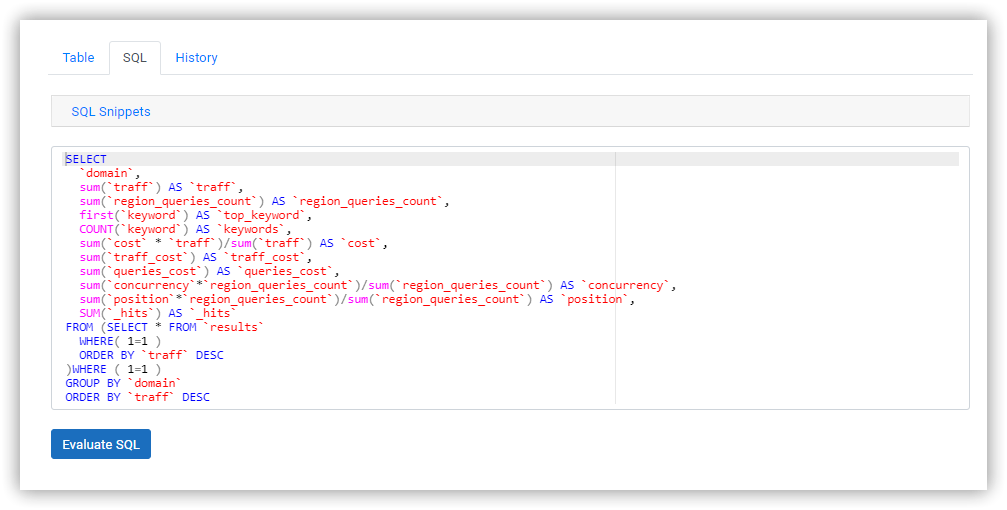The height and width of the screenshot is (510, 1007).
Task: Select the SQL tab
Action: click(x=135, y=58)
